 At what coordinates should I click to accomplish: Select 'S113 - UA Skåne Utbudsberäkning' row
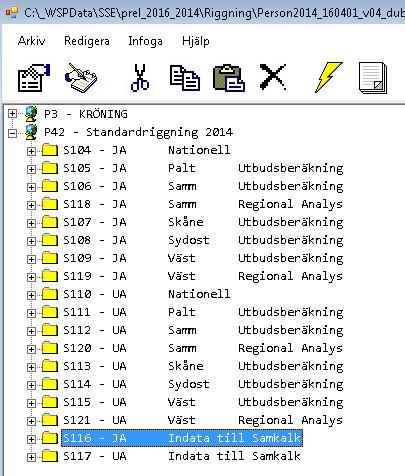pos(203,366)
